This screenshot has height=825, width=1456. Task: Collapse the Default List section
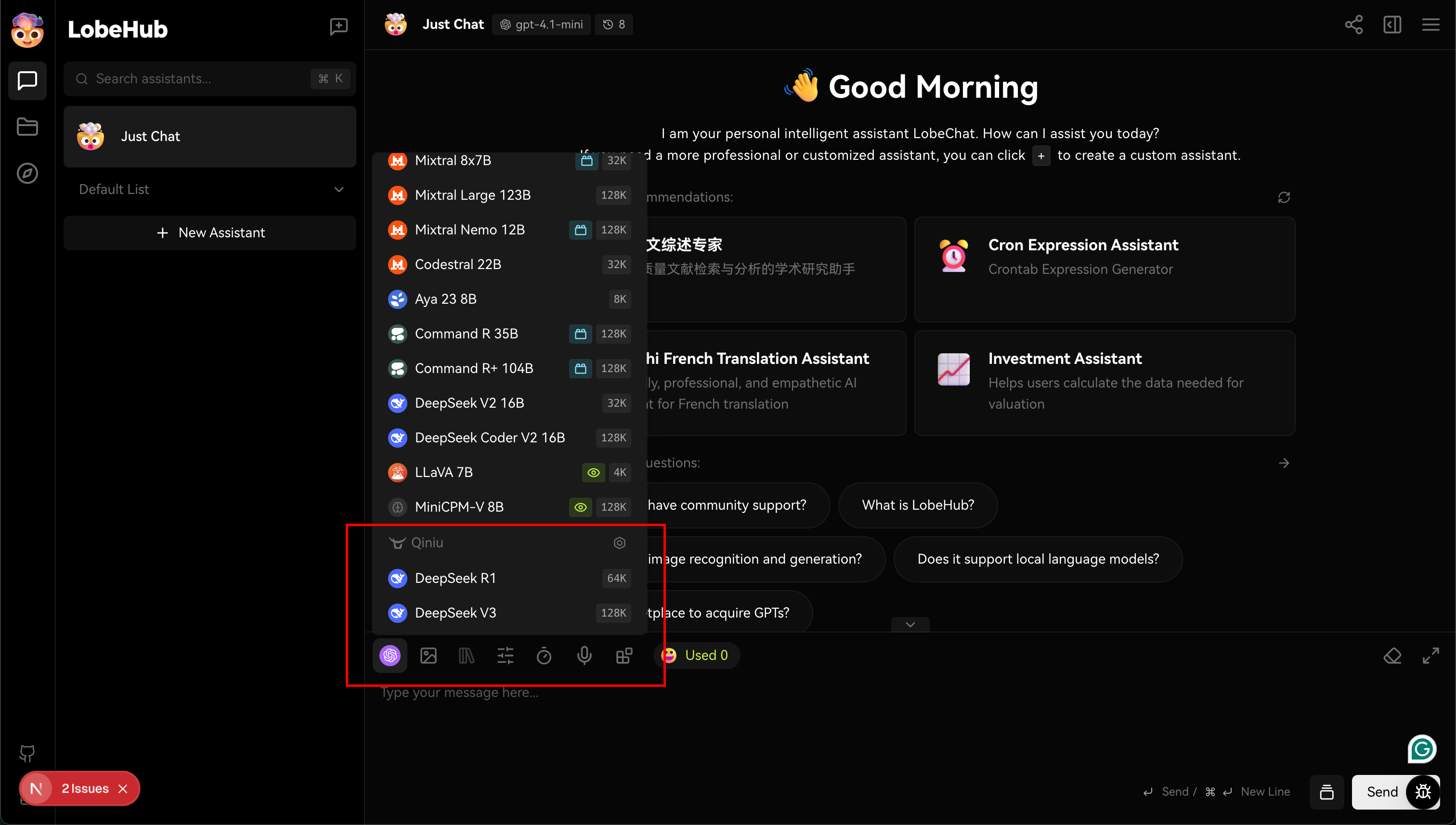[x=210, y=189]
